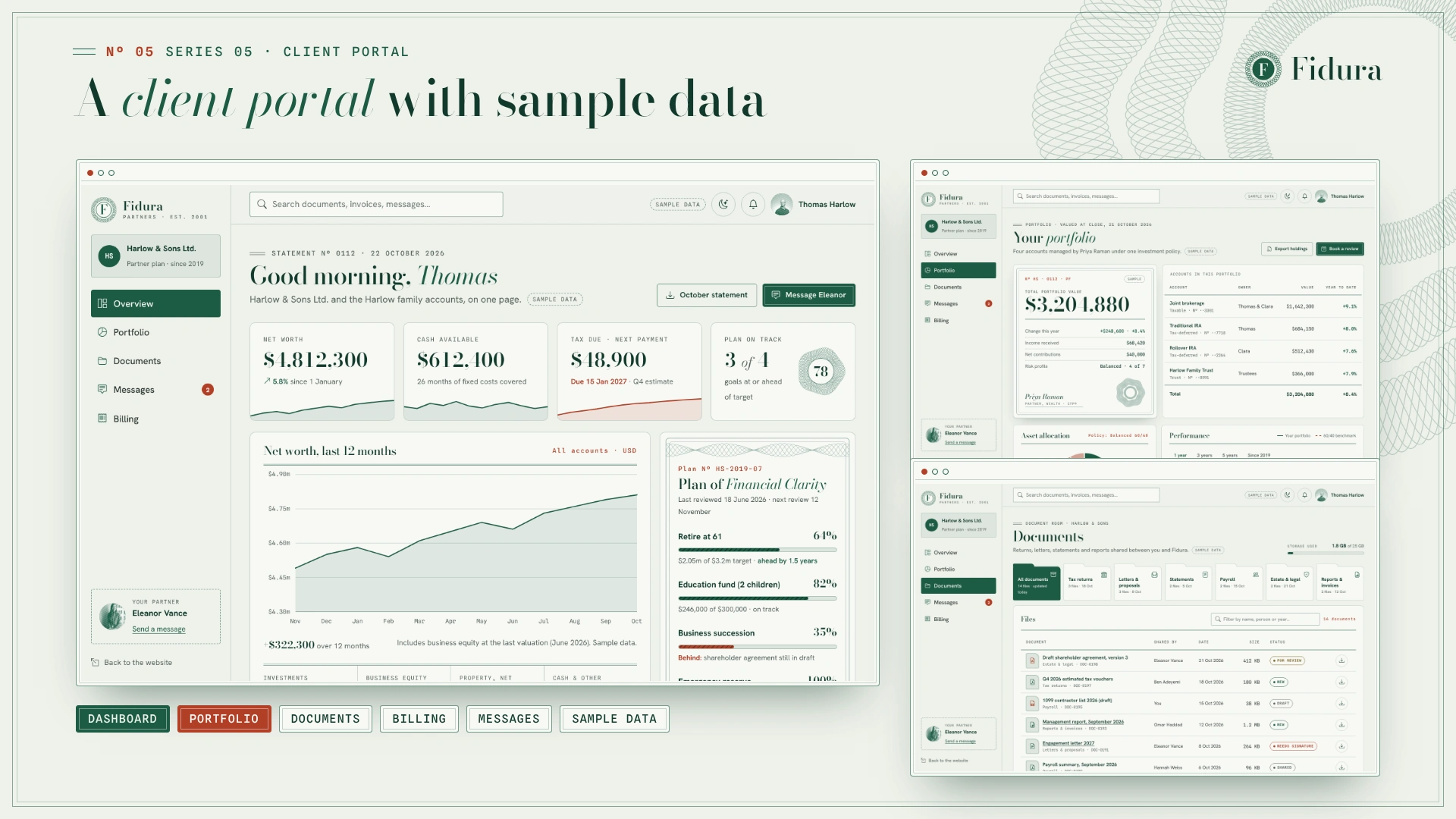Click the Traditional IRA account row
Screen dimensions: 1456x819
click(x=1263, y=329)
